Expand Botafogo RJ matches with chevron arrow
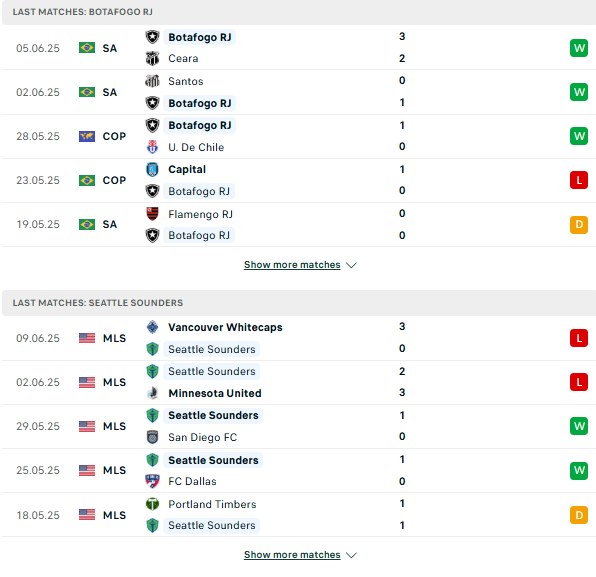 pos(352,265)
